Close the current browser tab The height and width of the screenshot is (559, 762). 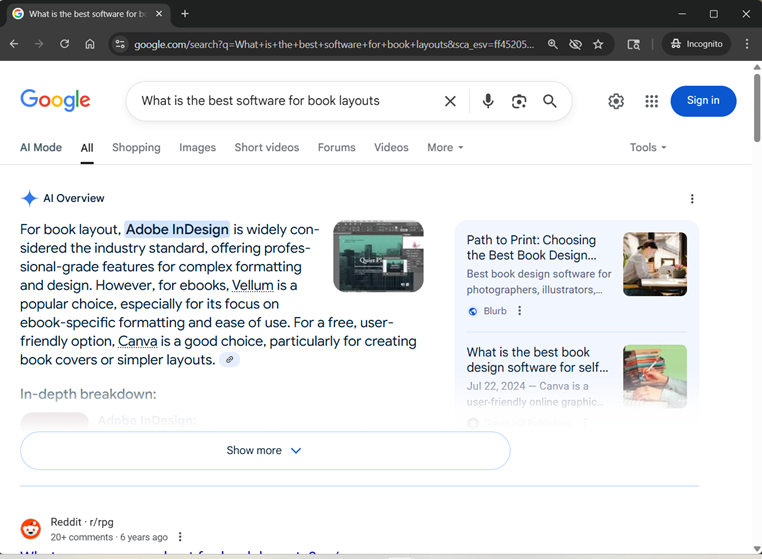pyautogui.click(x=159, y=14)
